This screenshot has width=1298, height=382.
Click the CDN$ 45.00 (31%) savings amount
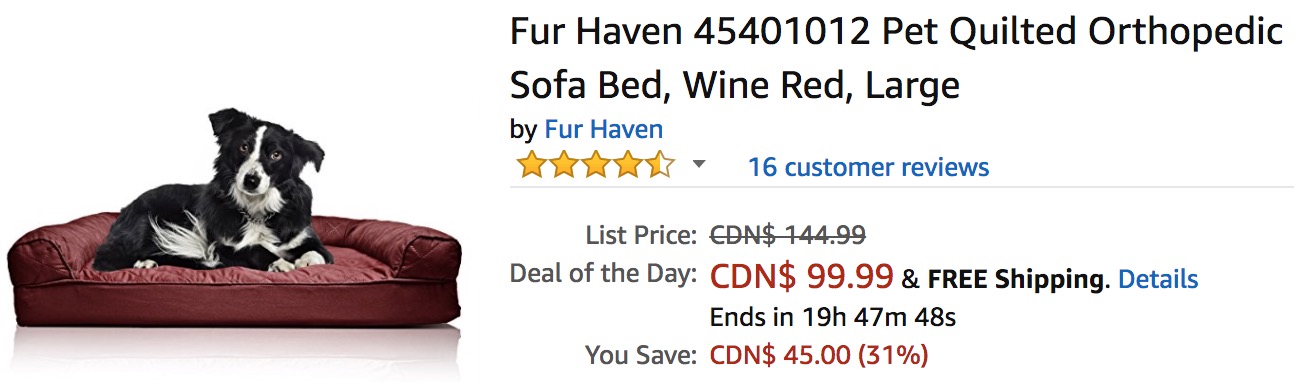tap(818, 354)
